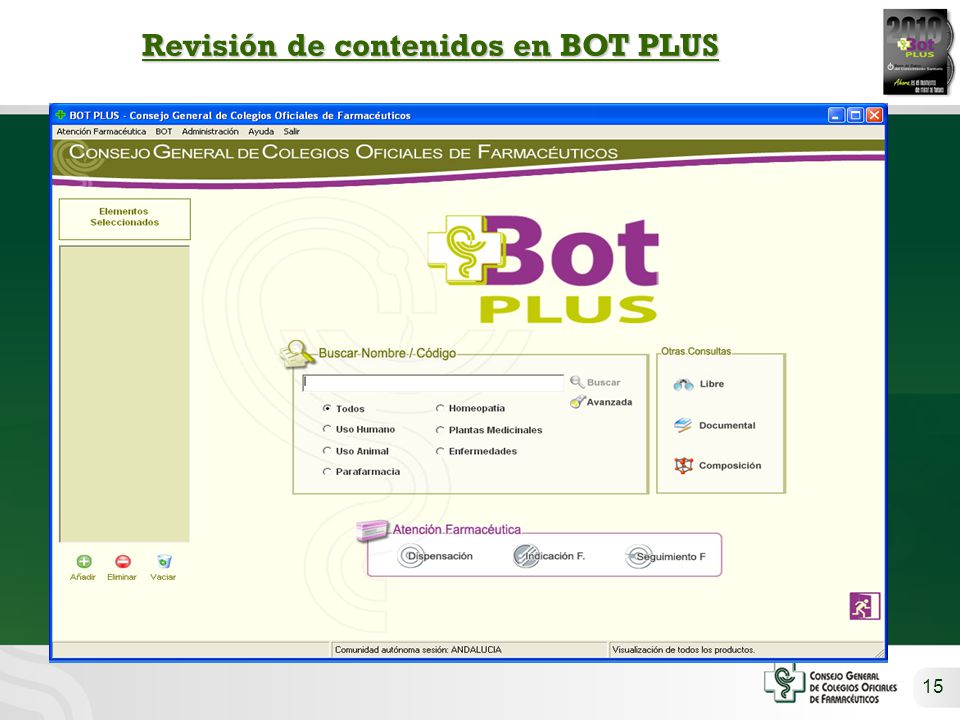960x720 pixels.
Task: Close the BOT PLUS window
Action: point(874,115)
